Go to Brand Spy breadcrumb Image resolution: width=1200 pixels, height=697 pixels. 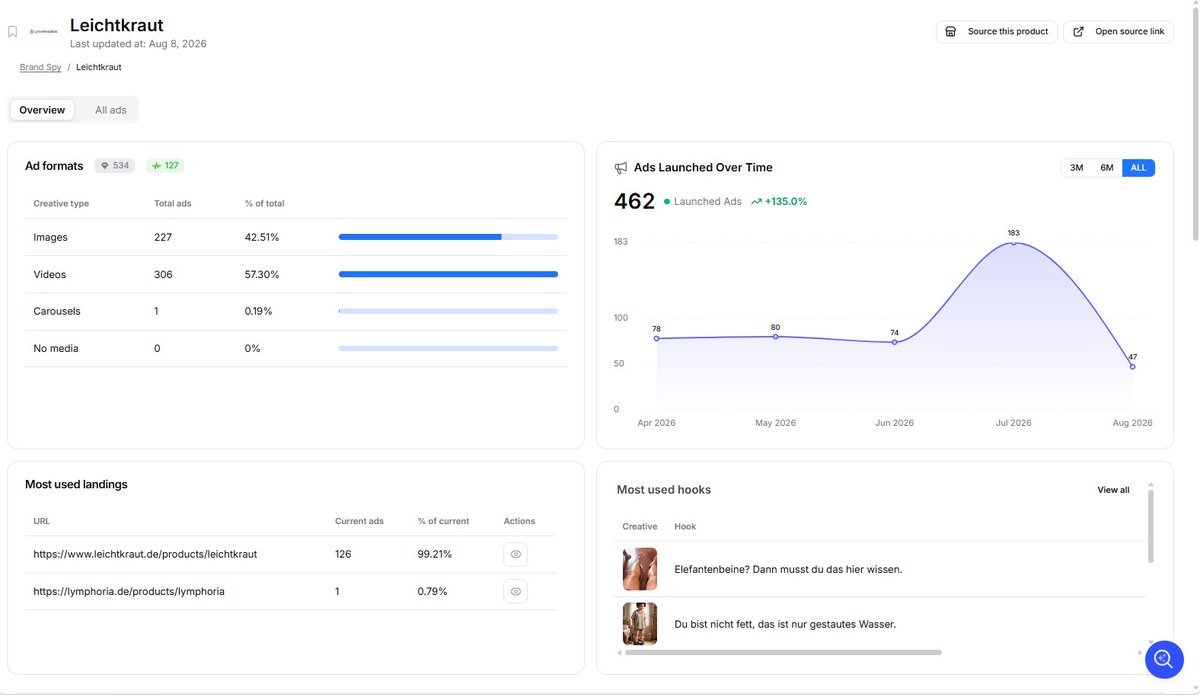pos(41,67)
